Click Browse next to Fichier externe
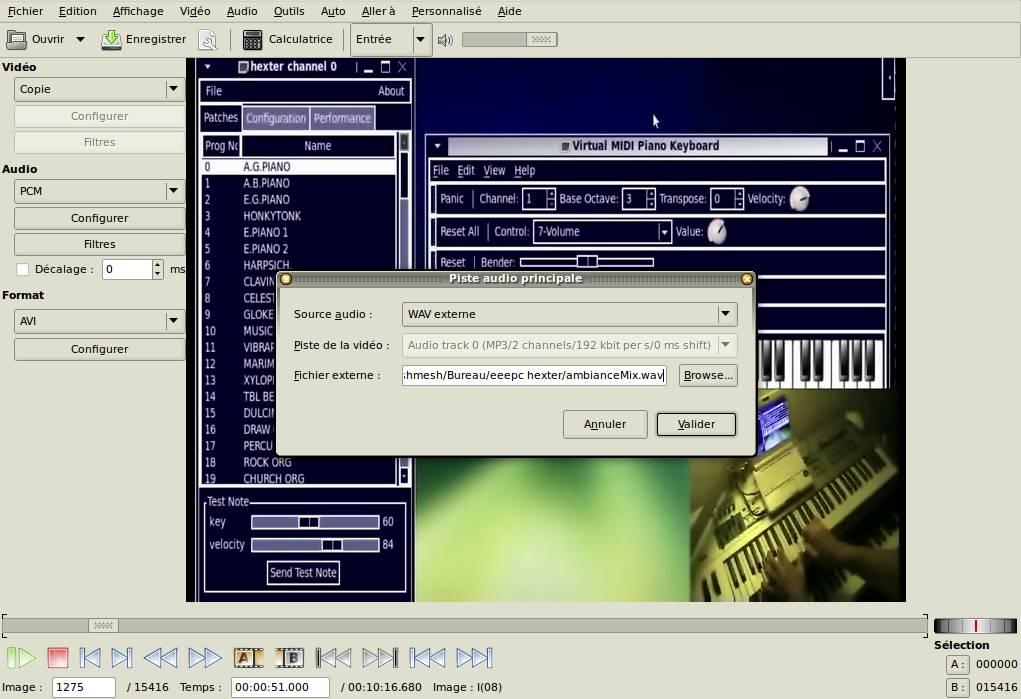This screenshot has width=1021, height=699. point(707,375)
